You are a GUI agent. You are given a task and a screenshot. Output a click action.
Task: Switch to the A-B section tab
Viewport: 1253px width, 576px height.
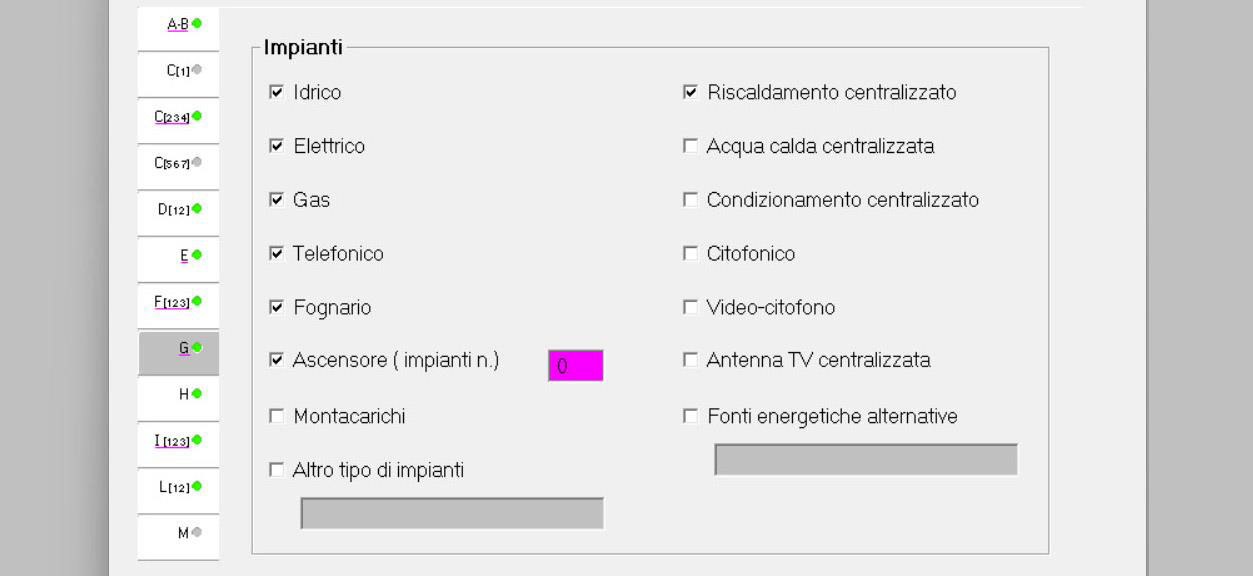pos(178,24)
